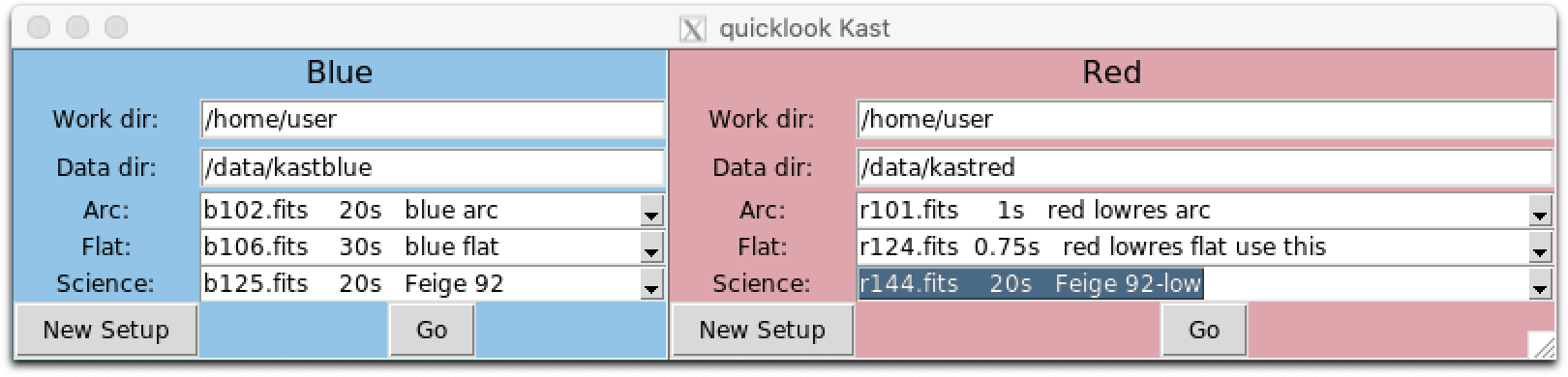1568x377 pixels.
Task: Select the r101.fits red lowres arc entry
Action: 1192,211
